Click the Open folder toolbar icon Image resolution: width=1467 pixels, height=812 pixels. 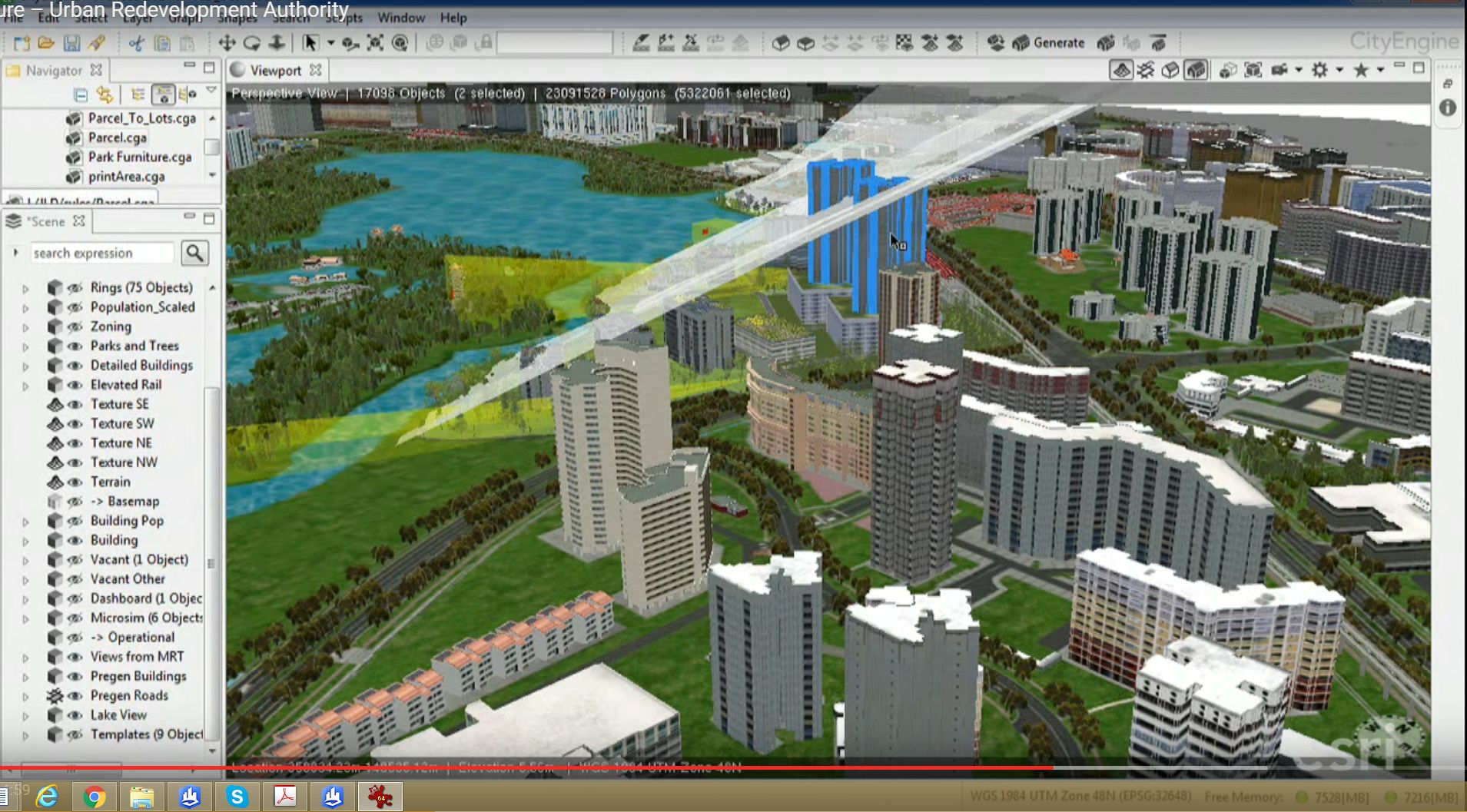pyautogui.click(x=46, y=43)
